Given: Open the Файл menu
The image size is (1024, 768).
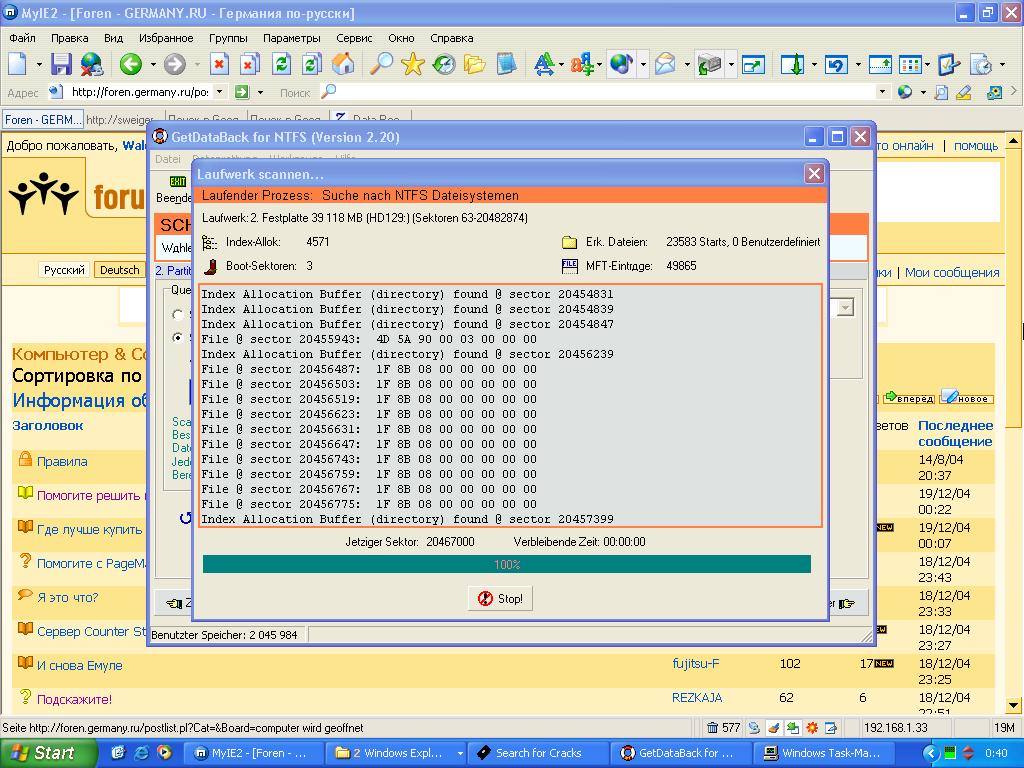Looking at the screenshot, I should tap(22, 38).
